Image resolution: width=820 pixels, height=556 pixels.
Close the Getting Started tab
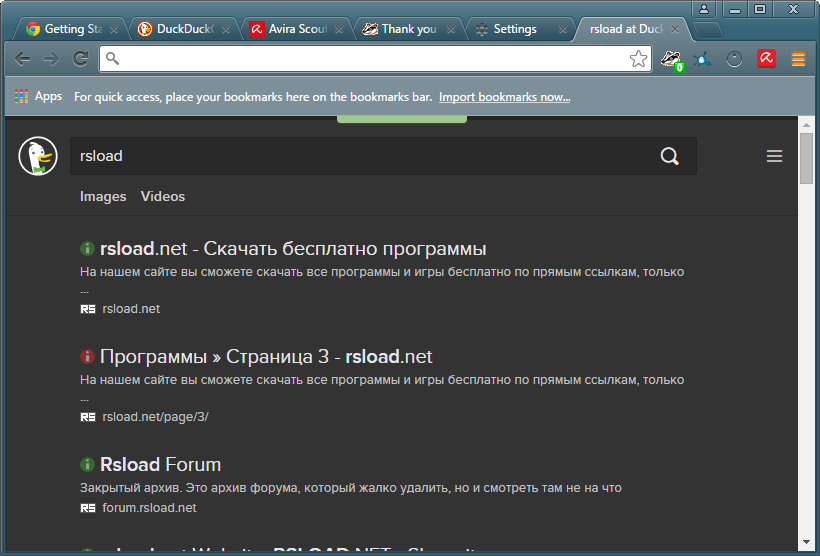[x=113, y=30]
